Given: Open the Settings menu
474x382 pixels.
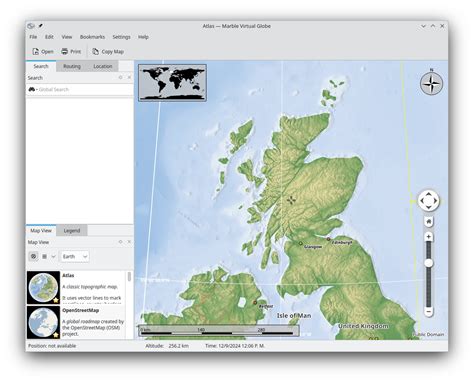Looking at the screenshot, I should [121, 37].
